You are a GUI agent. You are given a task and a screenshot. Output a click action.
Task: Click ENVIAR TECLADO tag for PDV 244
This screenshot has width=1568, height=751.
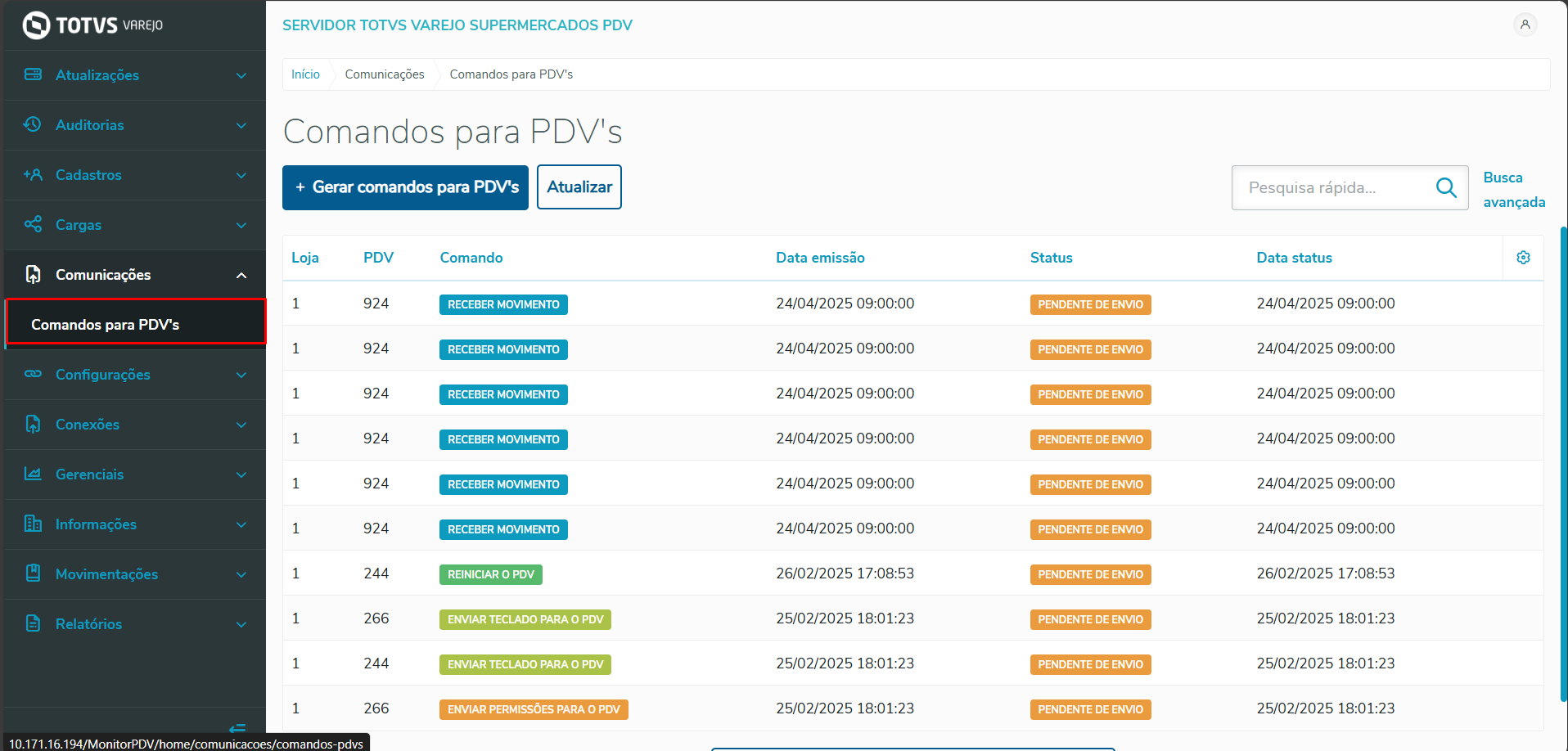click(525, 664)
